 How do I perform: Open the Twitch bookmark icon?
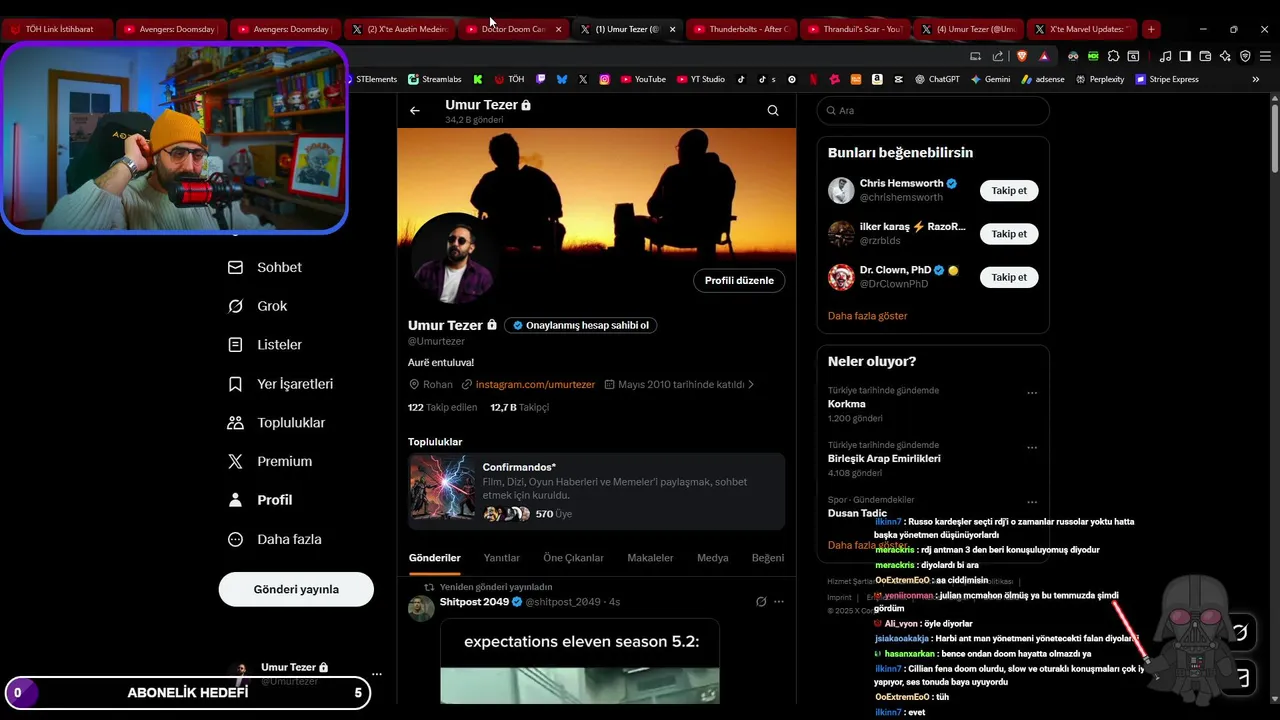(540, 79)
